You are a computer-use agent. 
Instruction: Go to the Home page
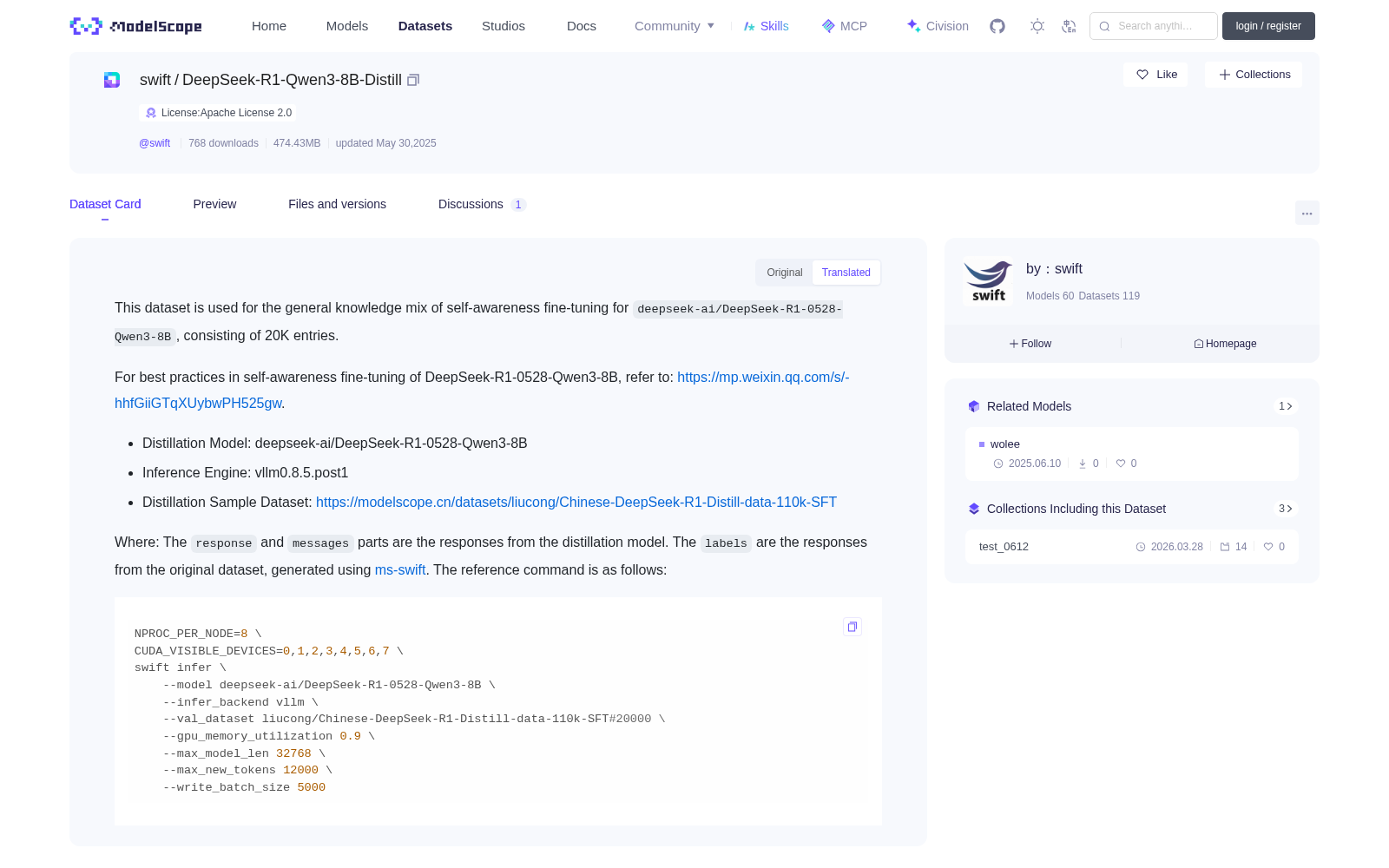(x=269, y=26)
